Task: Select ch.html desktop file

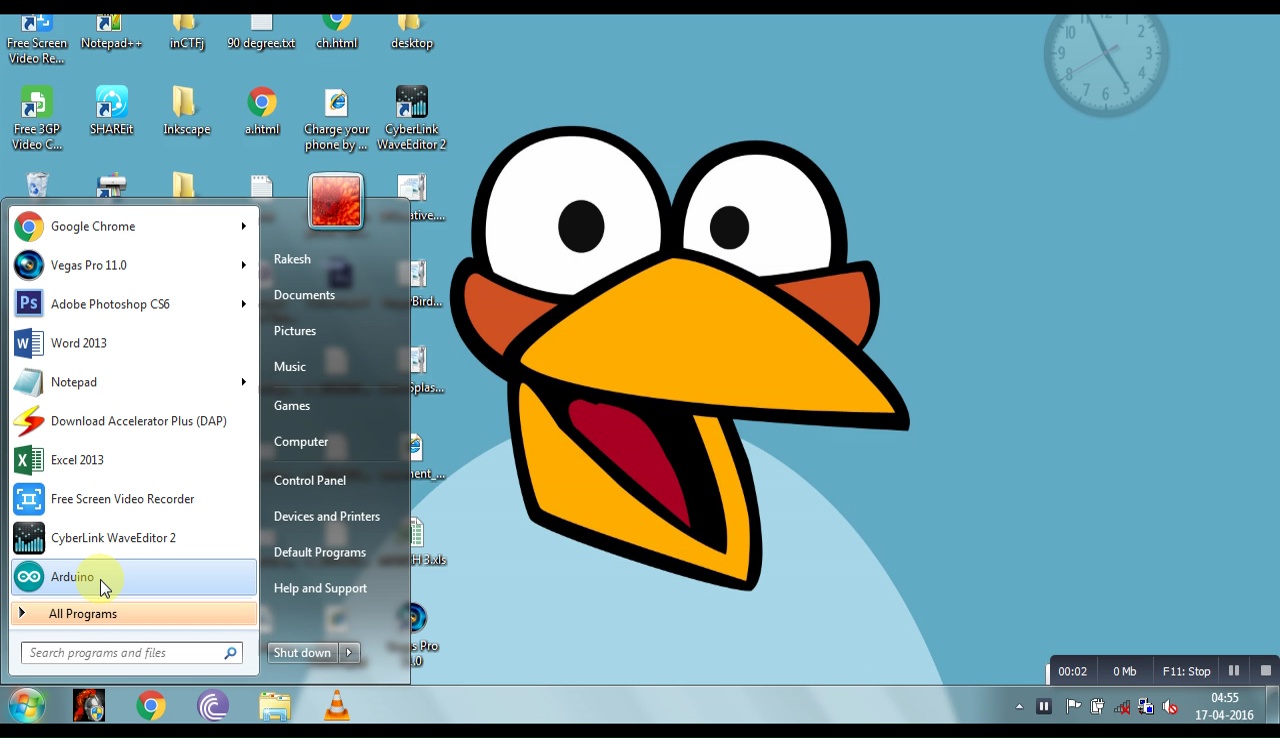Action: (x=337, y=33)
